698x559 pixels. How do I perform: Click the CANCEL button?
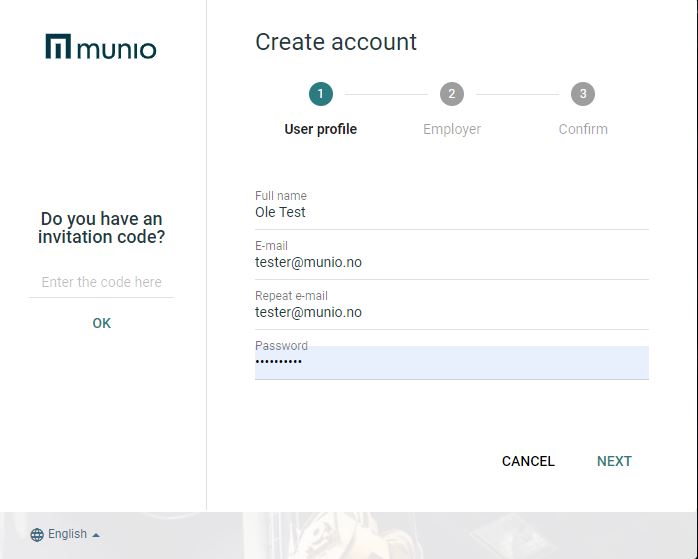click(x=528, y=461)
